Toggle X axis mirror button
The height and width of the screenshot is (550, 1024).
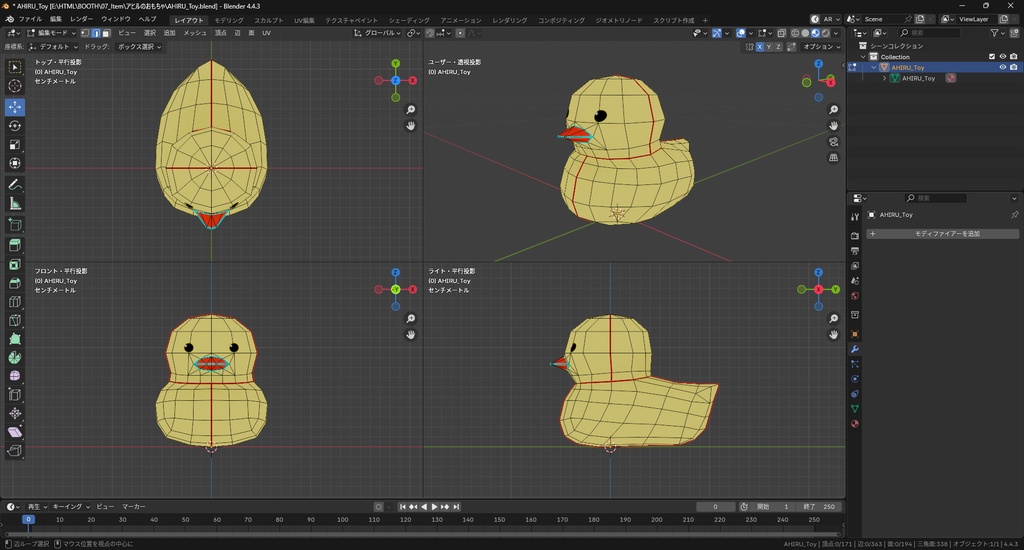click(x=759, y=47)
